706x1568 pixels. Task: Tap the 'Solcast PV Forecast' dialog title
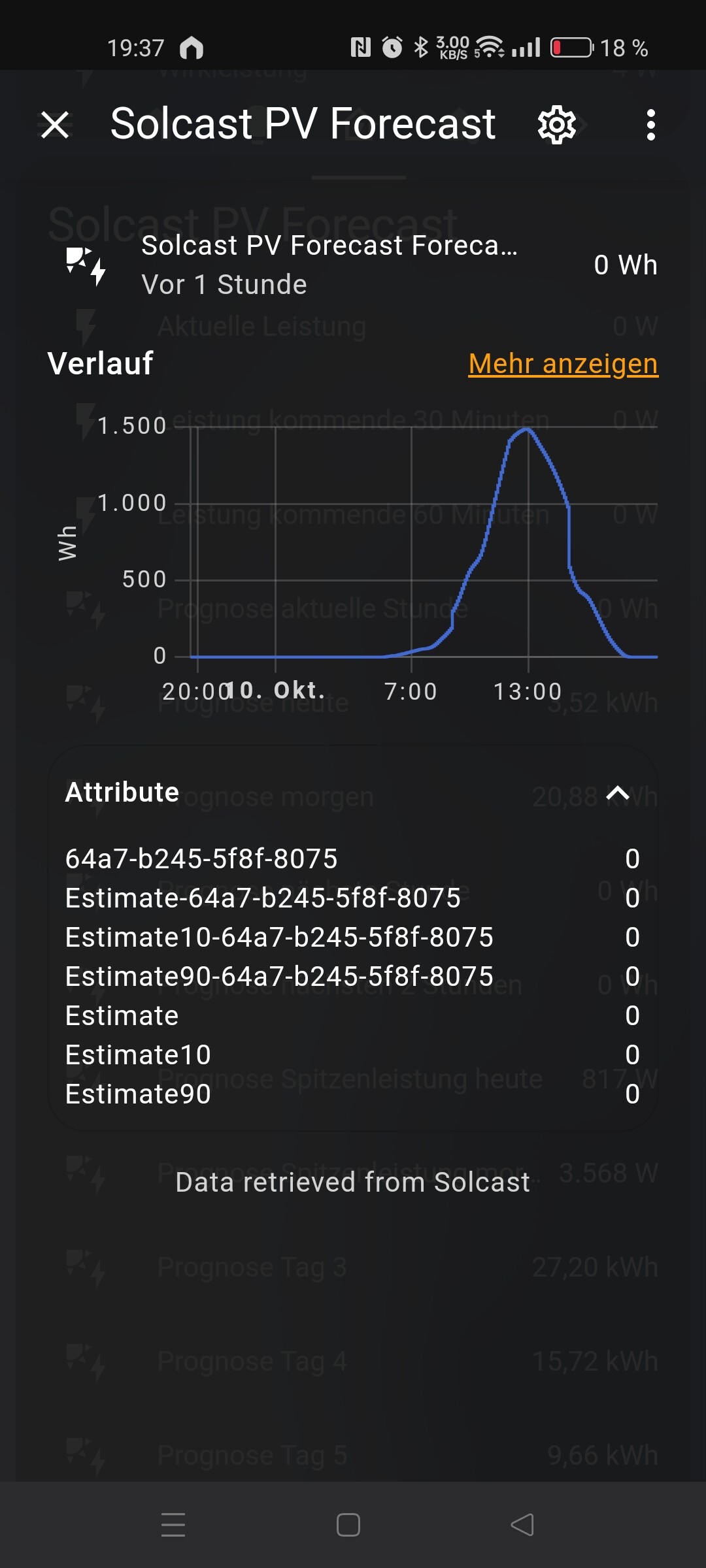(x=303, y=123)
